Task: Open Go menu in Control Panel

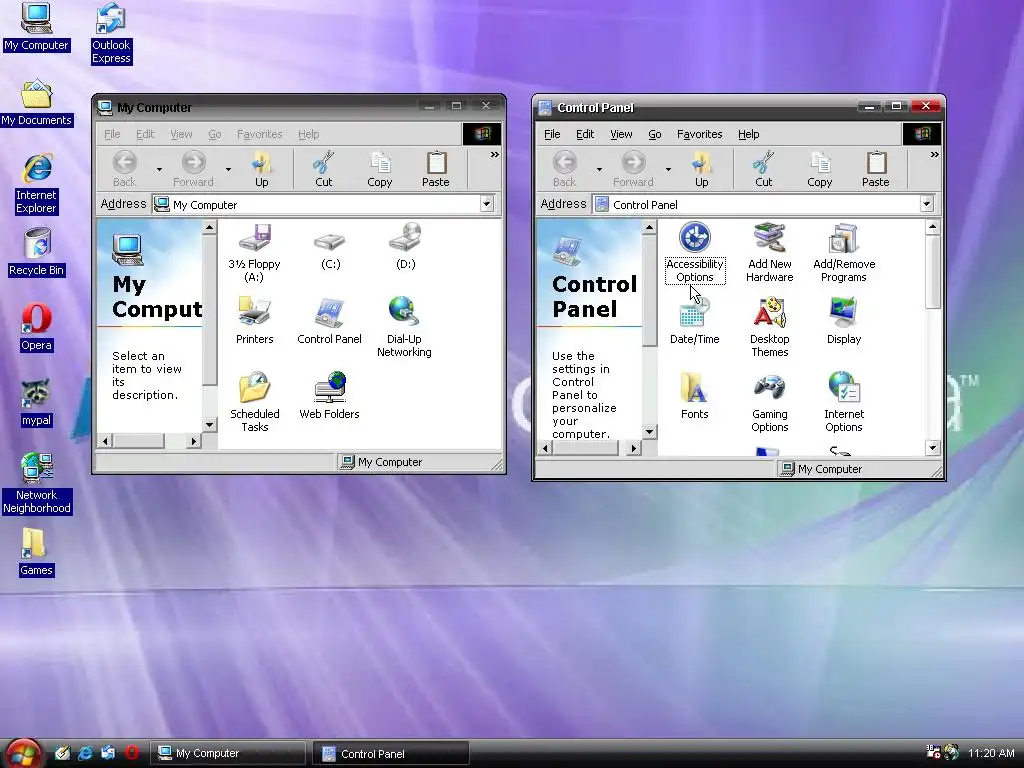Action: (x=654, y=134)
